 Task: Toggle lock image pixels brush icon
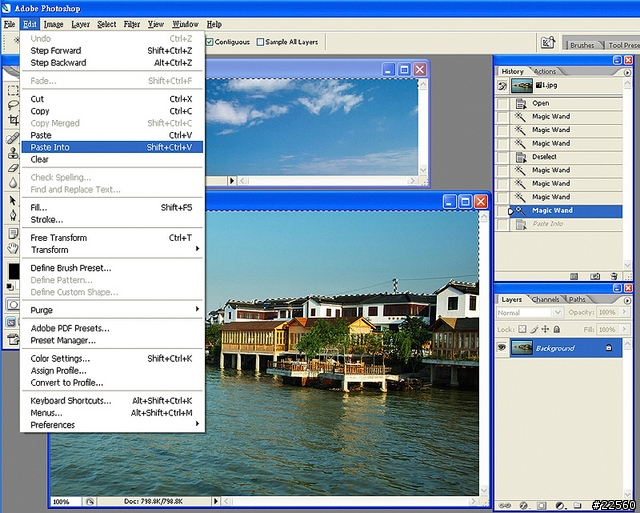click(x=534, y=329)
